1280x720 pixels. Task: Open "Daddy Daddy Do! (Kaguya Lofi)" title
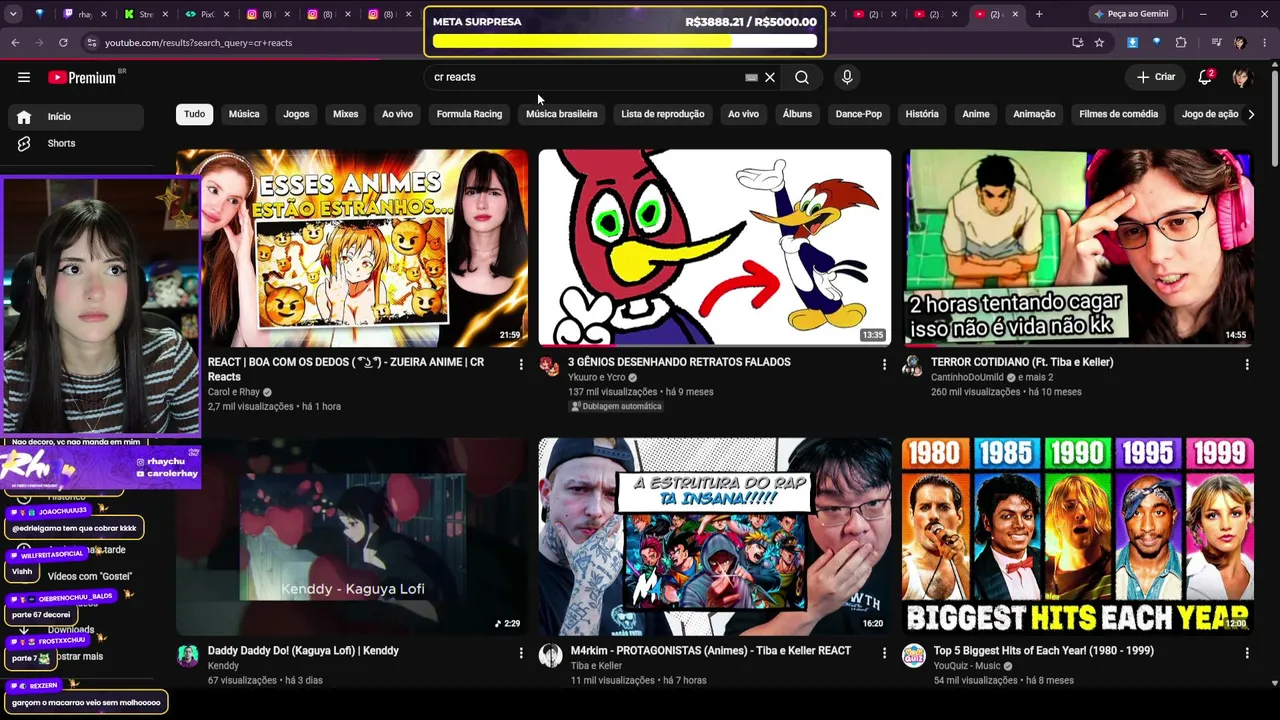click(x=303, y=651)
